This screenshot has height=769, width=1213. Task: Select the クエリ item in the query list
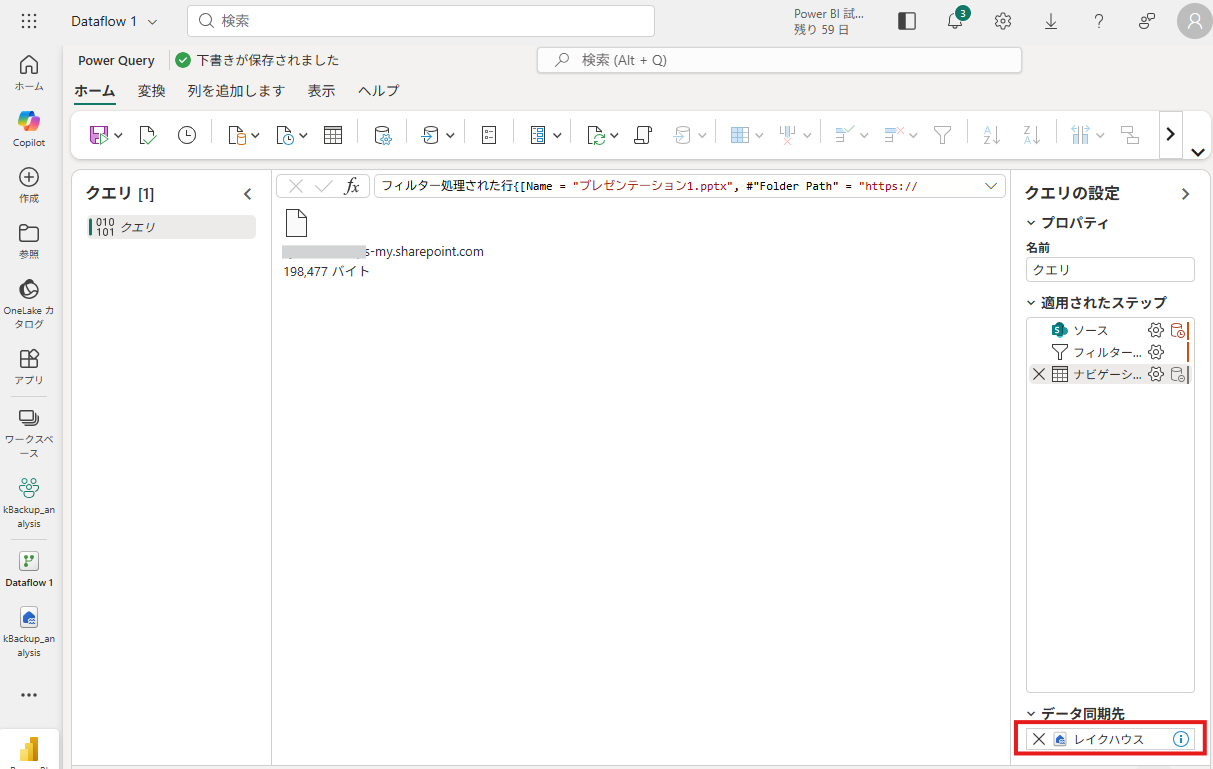pyautogui.click(x=170, y=227)
